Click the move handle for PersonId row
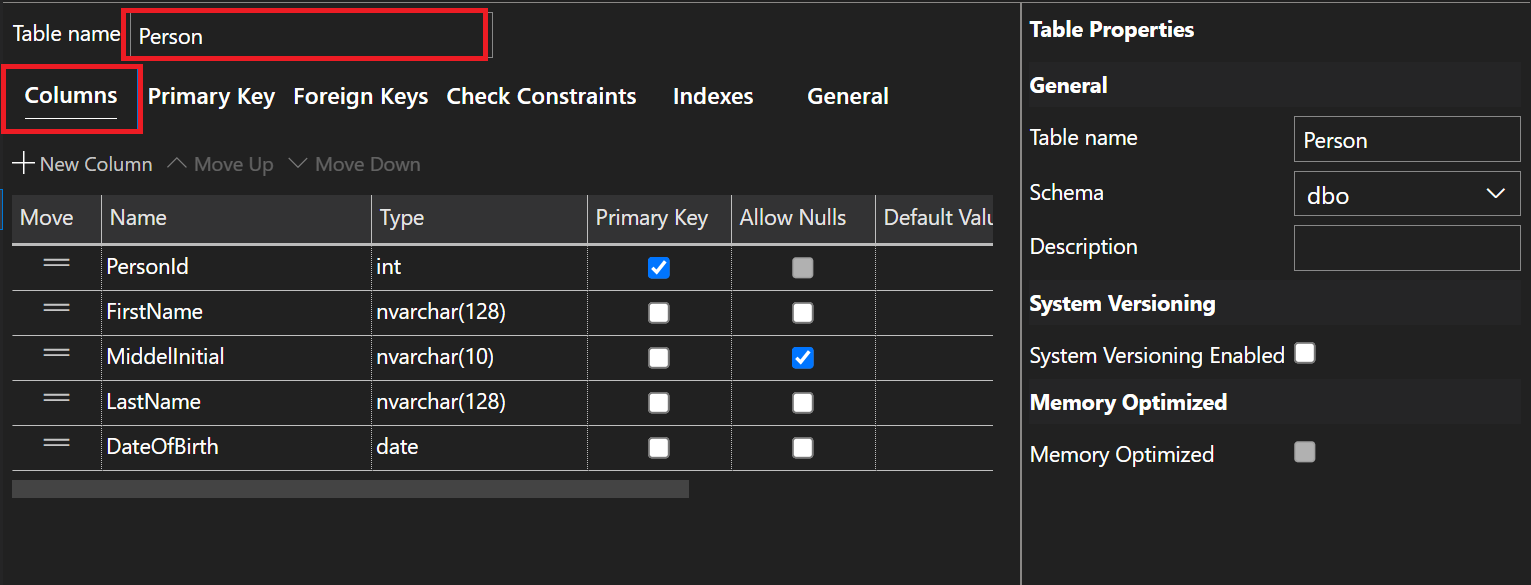Image resolution: width=1531 pixels, height=585 pixels. 55,266
